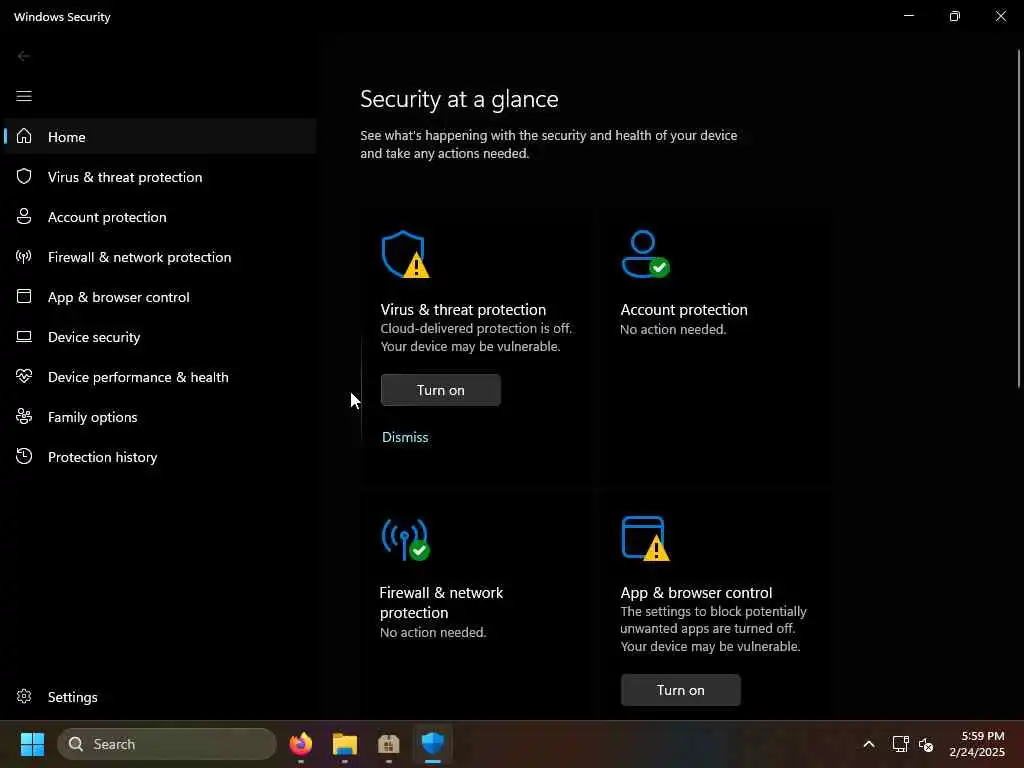Click 'No action needed.' under Firewall card
Image resolution: width=1024 pixels, height=768 pixels.
pyautogui.click(x=433, y=632)
